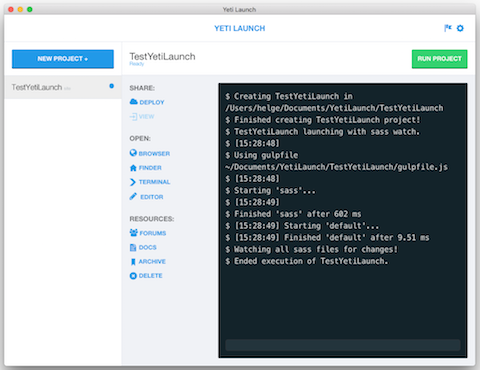Click the Forums people icon
480x370 pixels.
pyautogui.click(x=134, y=233)
